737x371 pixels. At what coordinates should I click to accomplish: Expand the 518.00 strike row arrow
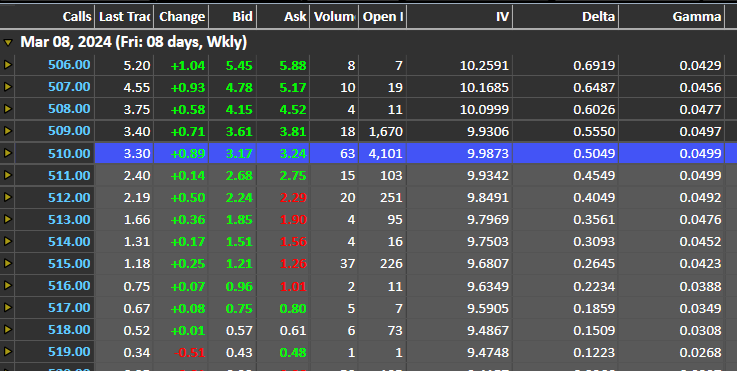coord(8,330)
